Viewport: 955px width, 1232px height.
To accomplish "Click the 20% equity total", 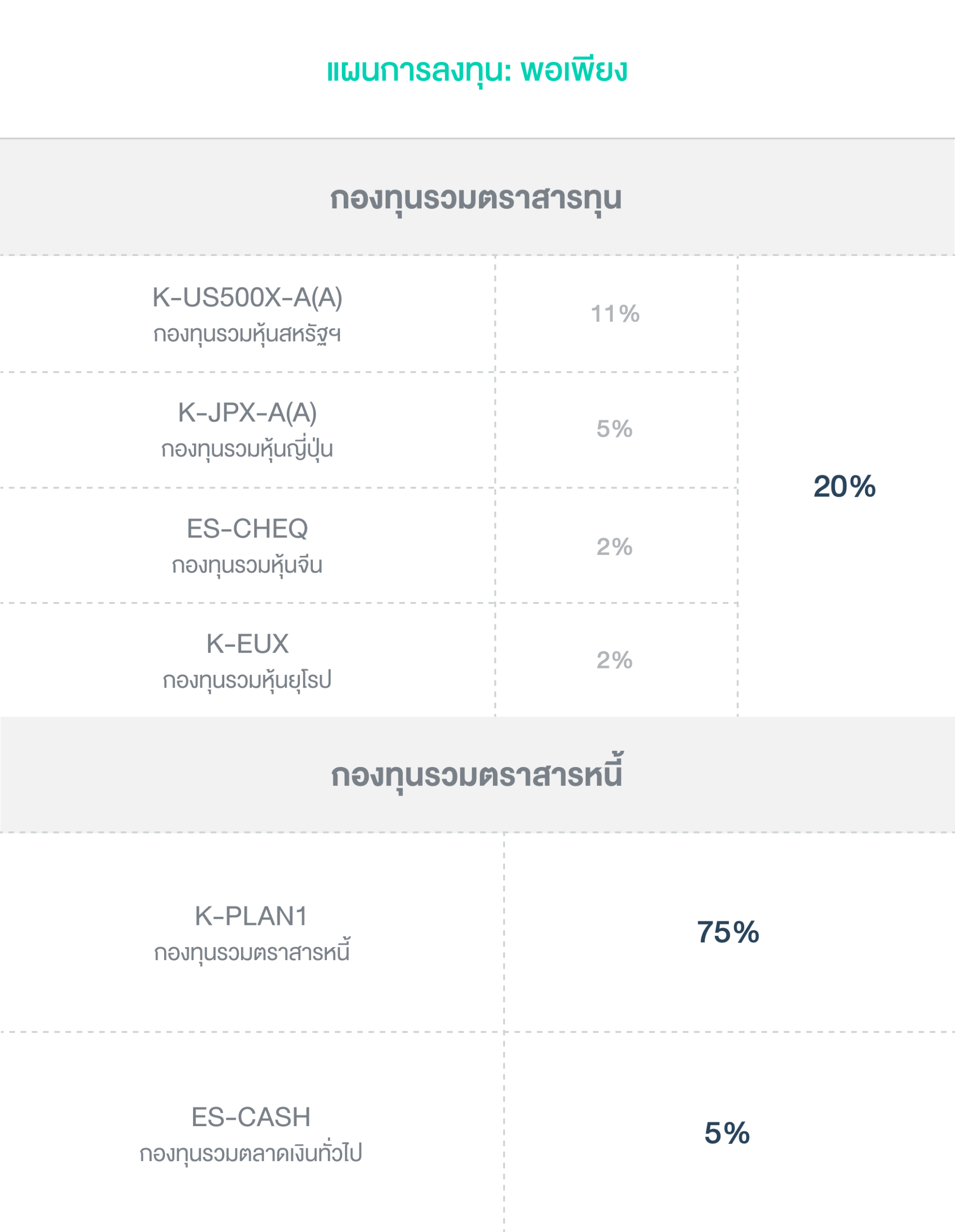I will pyautogui.click(x=844, y=487).
